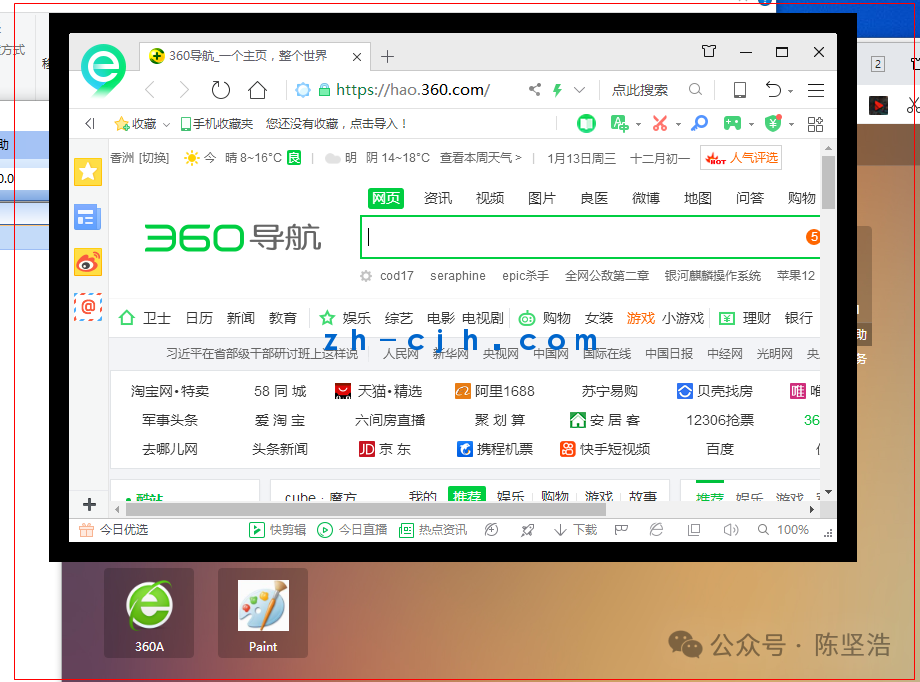The height and width of the screenshot is (682, 920).
Task: Open 手机收藏夹 mobile favorites
Action: [217, 123]
